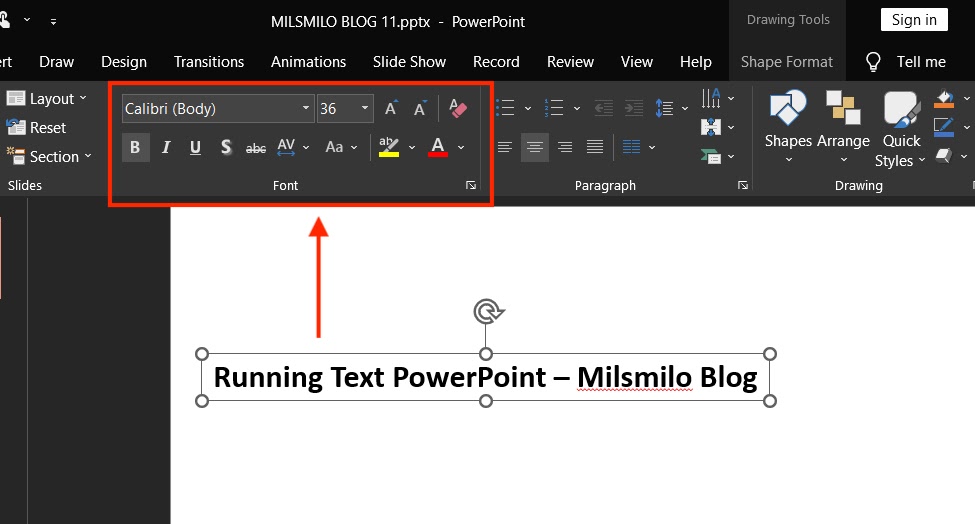Switch to Slide Show tab
This screenshot has height=524, width=975.
[409, 62]
